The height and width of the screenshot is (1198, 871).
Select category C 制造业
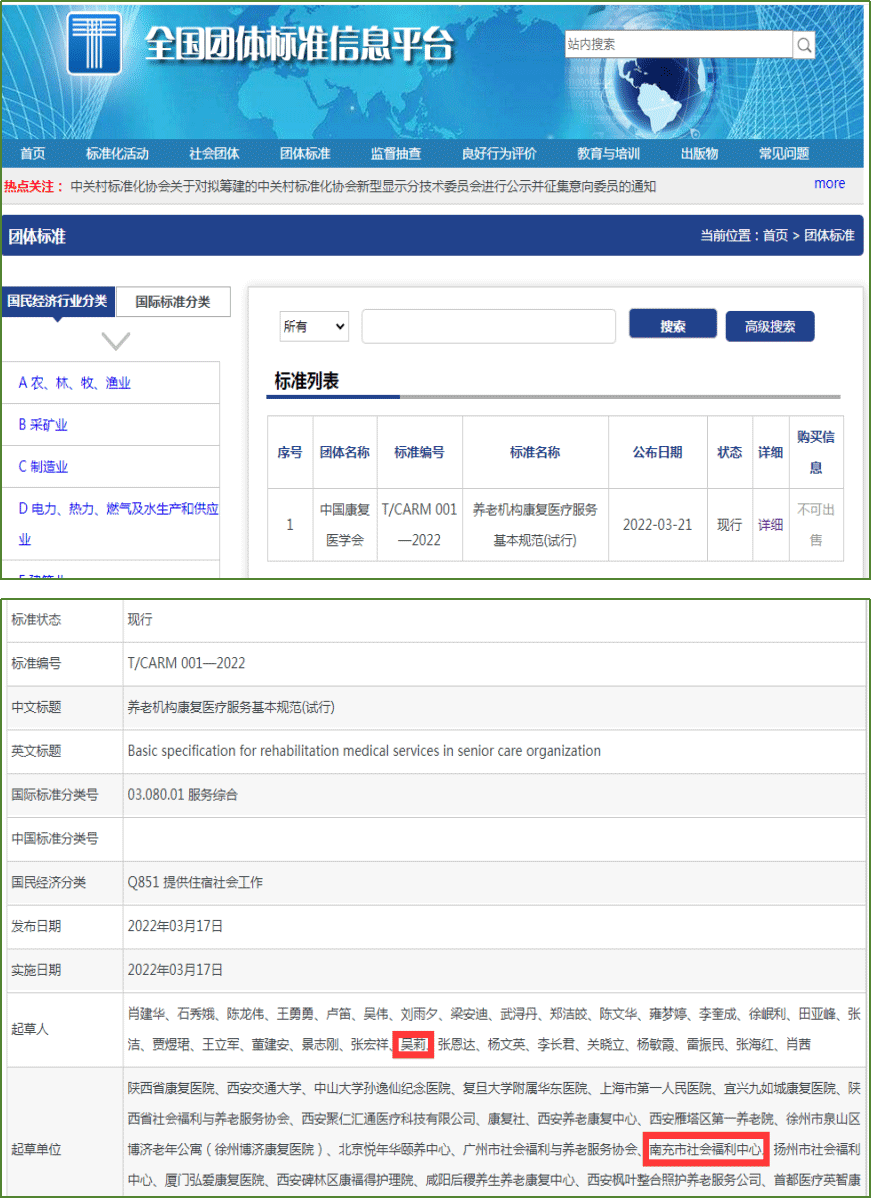(43, 467)
